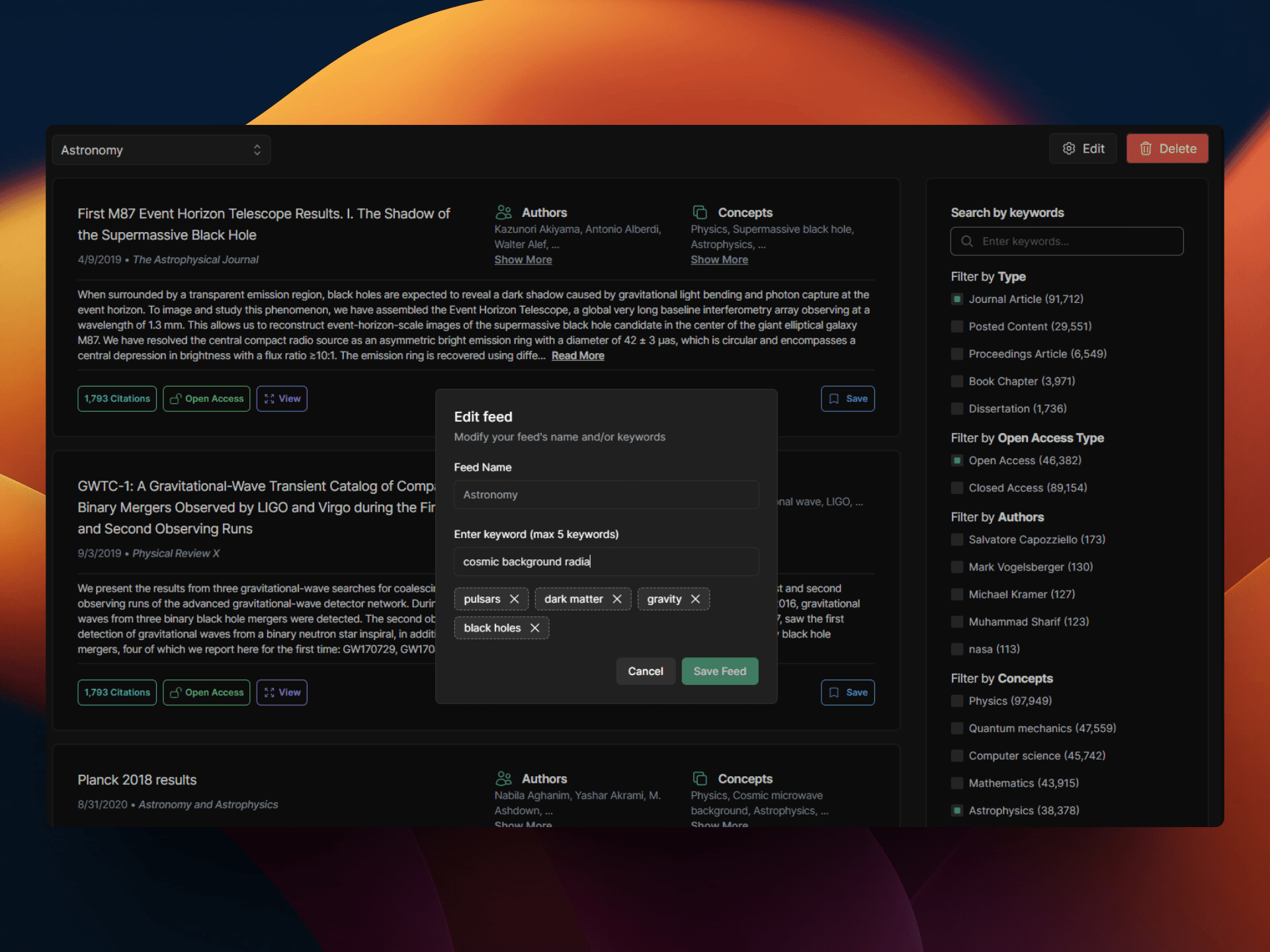Show more authors for M87 paper
Viewport: 1270px width, 952px height.
(x=523, y=260)
